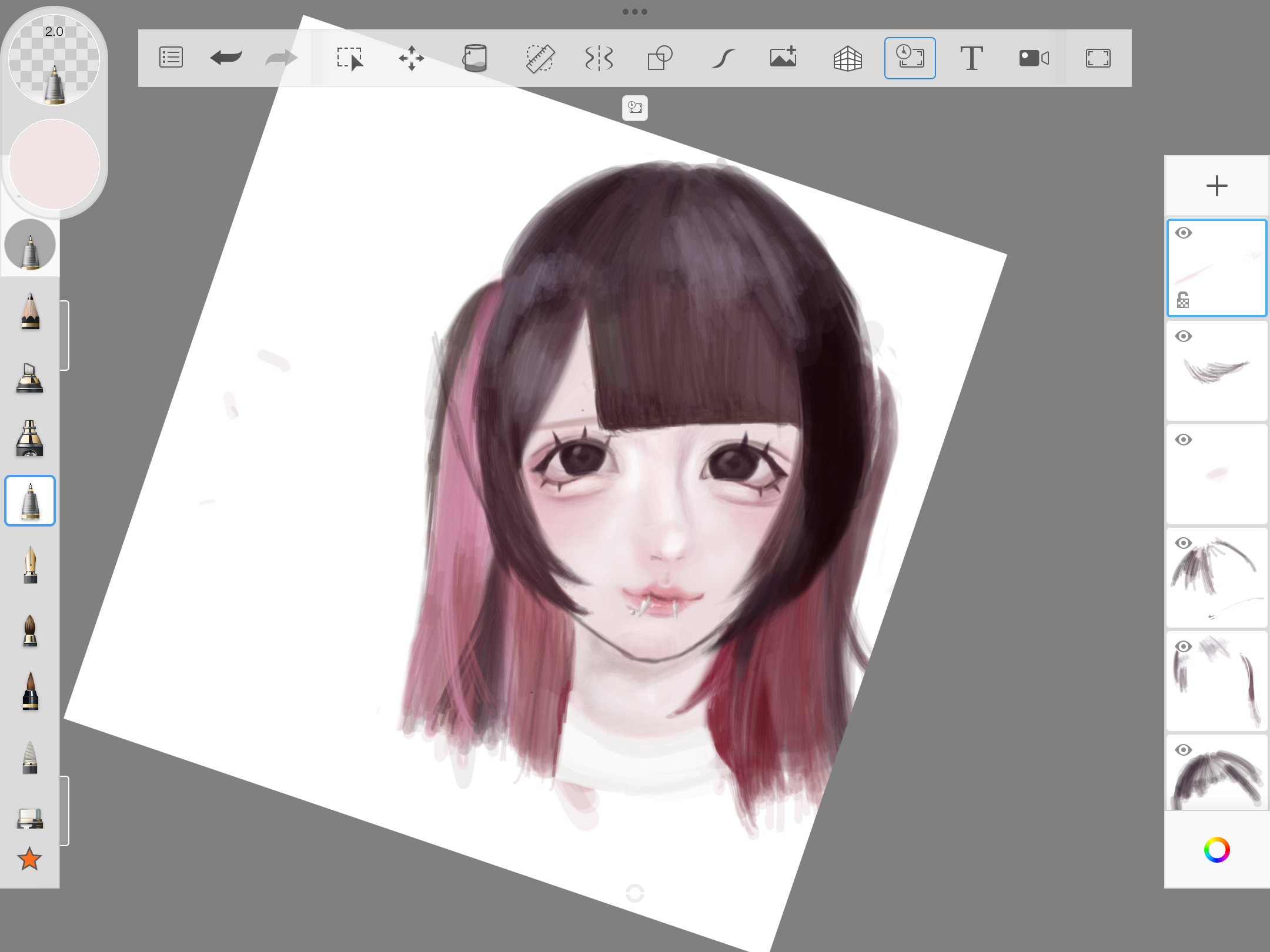Expand the three-dot menu at top
Screen dimensions: 1270x952
635,12
